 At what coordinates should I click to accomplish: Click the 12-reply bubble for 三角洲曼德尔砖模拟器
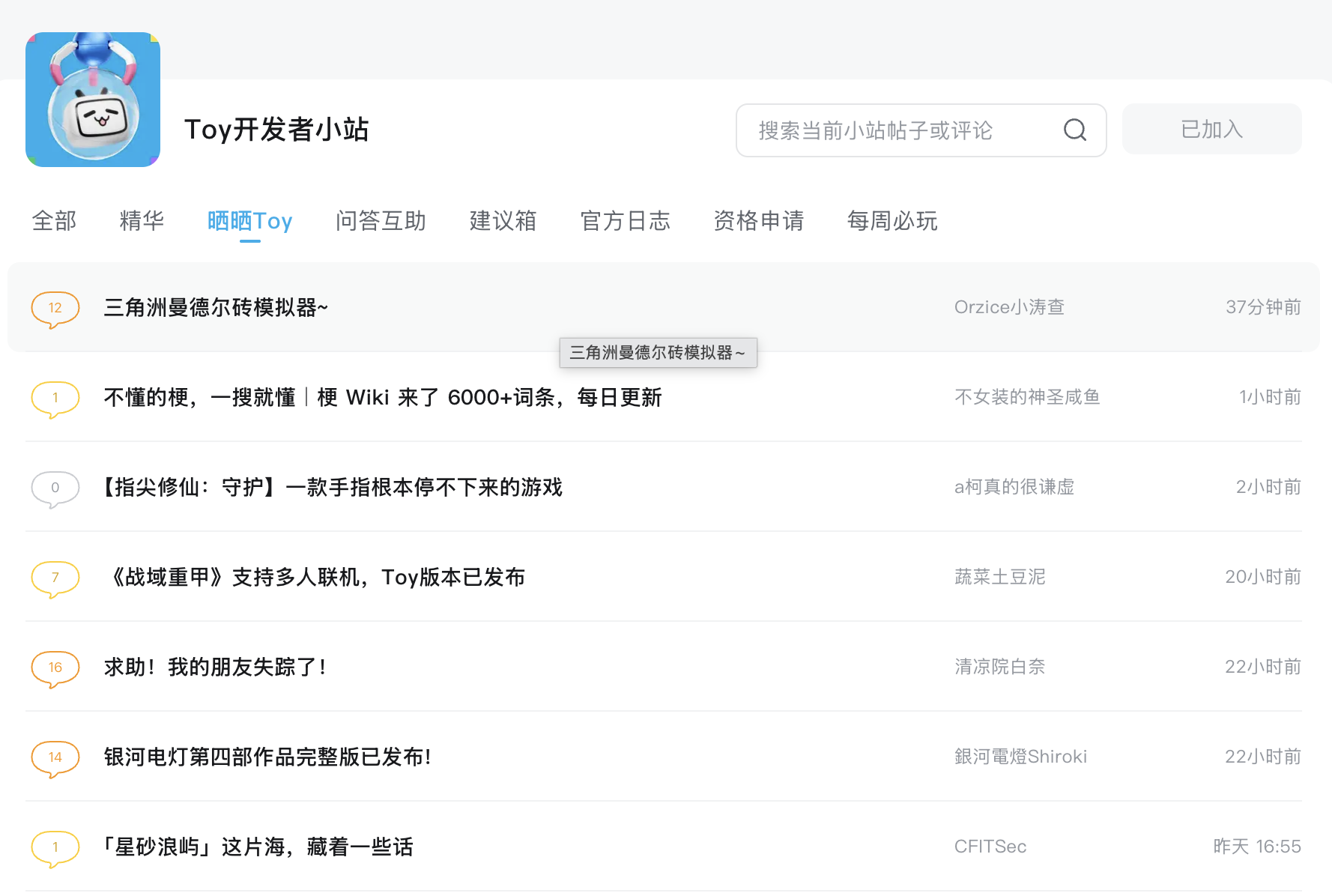tap(55, 309)
